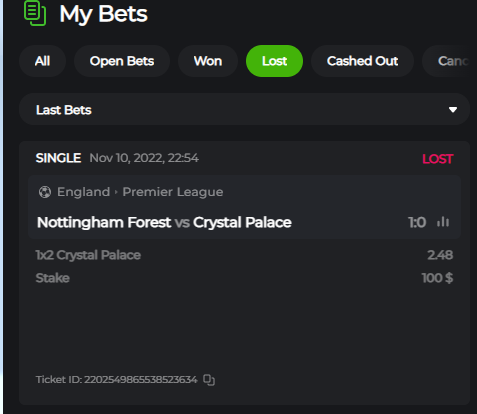
Task: Switch to the All bets tab
Action: click(x=42, y=61)
